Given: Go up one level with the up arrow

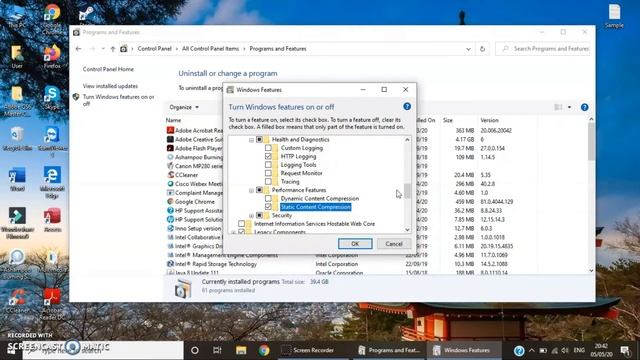Looking at the screenshot, I should click(113, 49).
